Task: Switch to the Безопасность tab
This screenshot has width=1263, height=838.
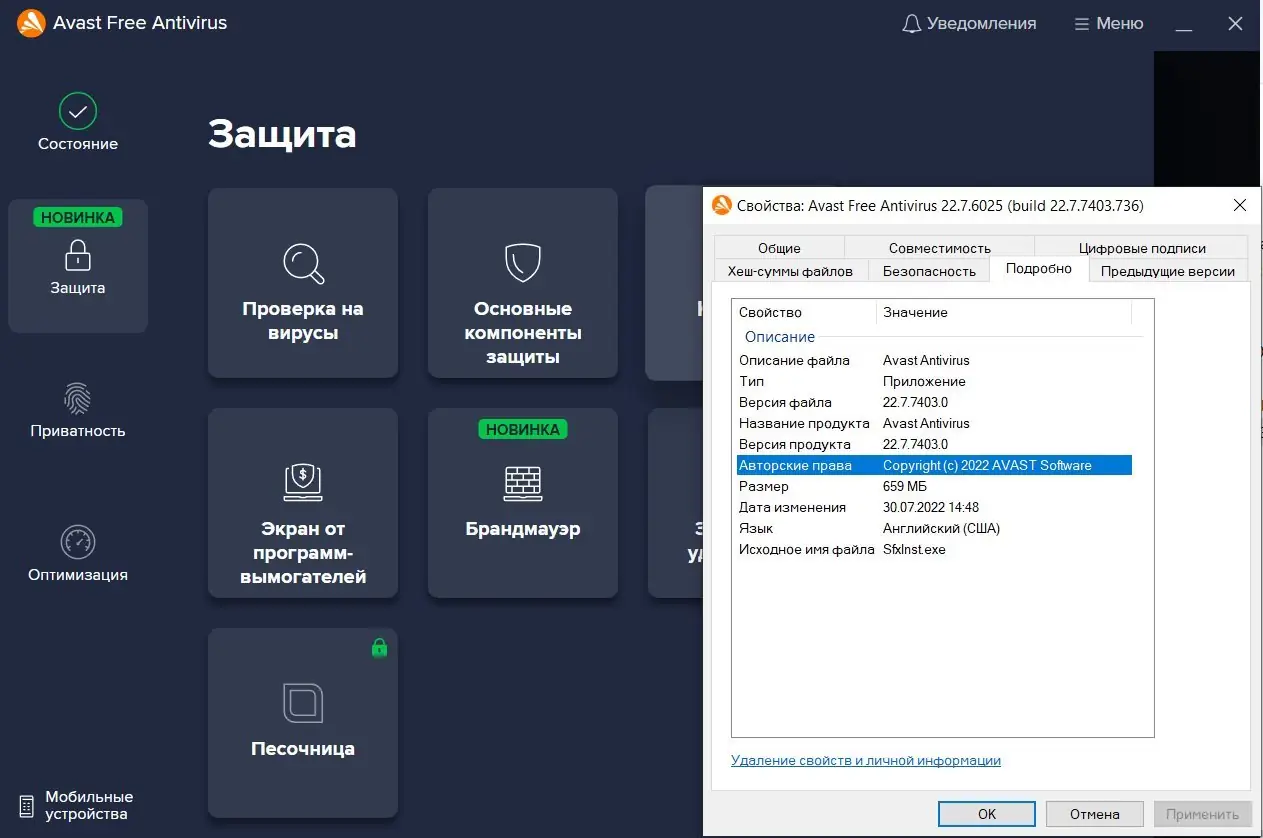Action: (x=928, y=270)
